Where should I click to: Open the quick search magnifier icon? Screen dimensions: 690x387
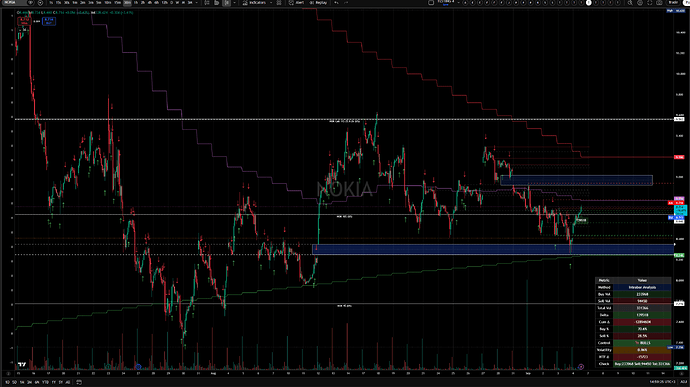pos(630,2)
